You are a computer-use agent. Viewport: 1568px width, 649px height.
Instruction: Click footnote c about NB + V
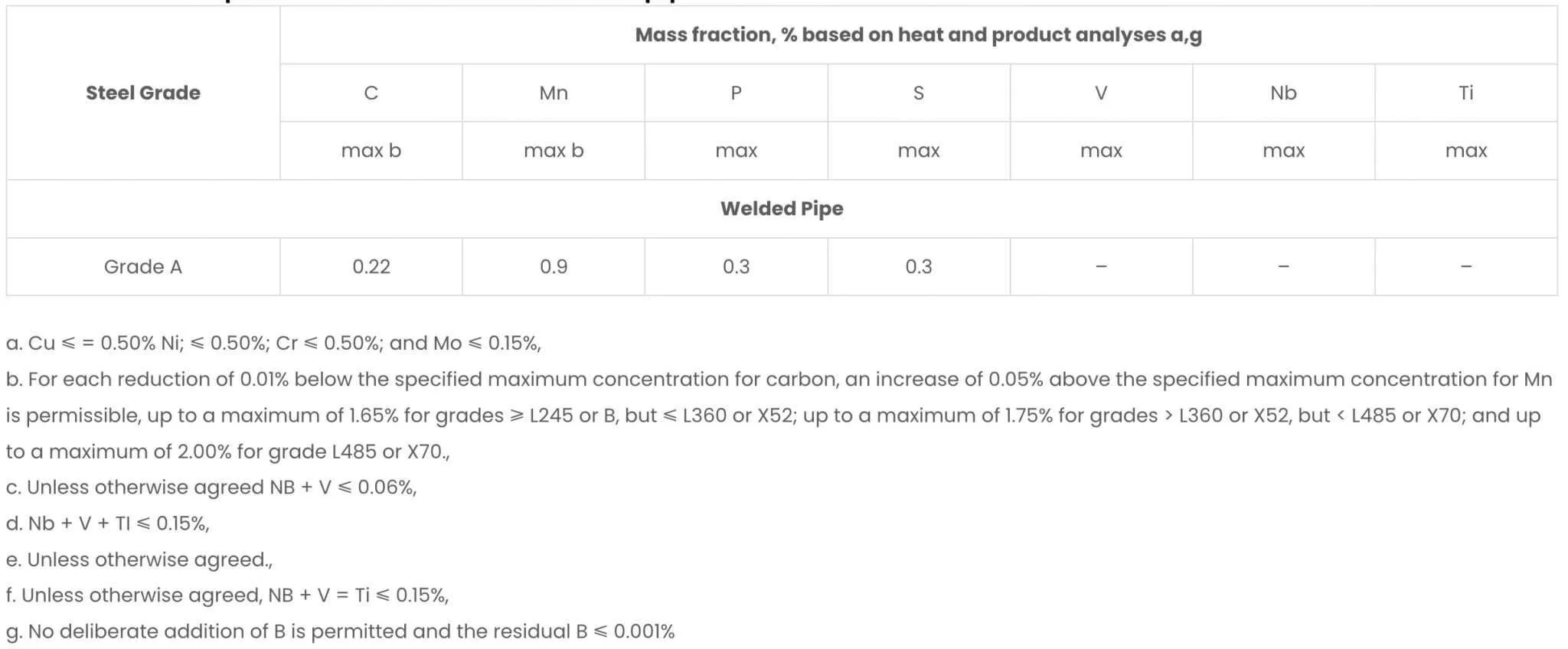click(211, 488)
